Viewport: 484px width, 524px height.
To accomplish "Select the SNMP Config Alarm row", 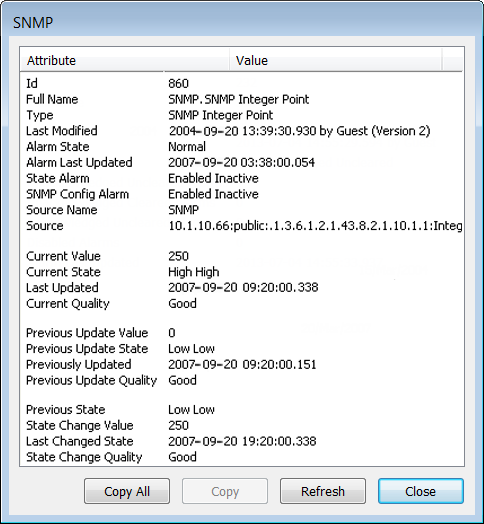I will (241, 194).
